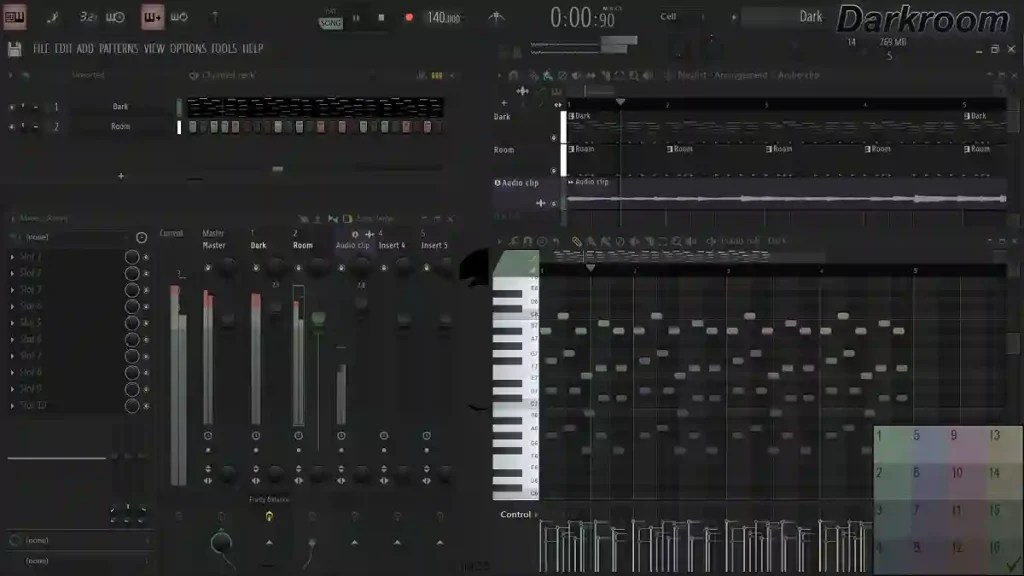Click the Slice tool in the Piano roll toolbar
The image size is (1024, 576).
pos(648,241)
